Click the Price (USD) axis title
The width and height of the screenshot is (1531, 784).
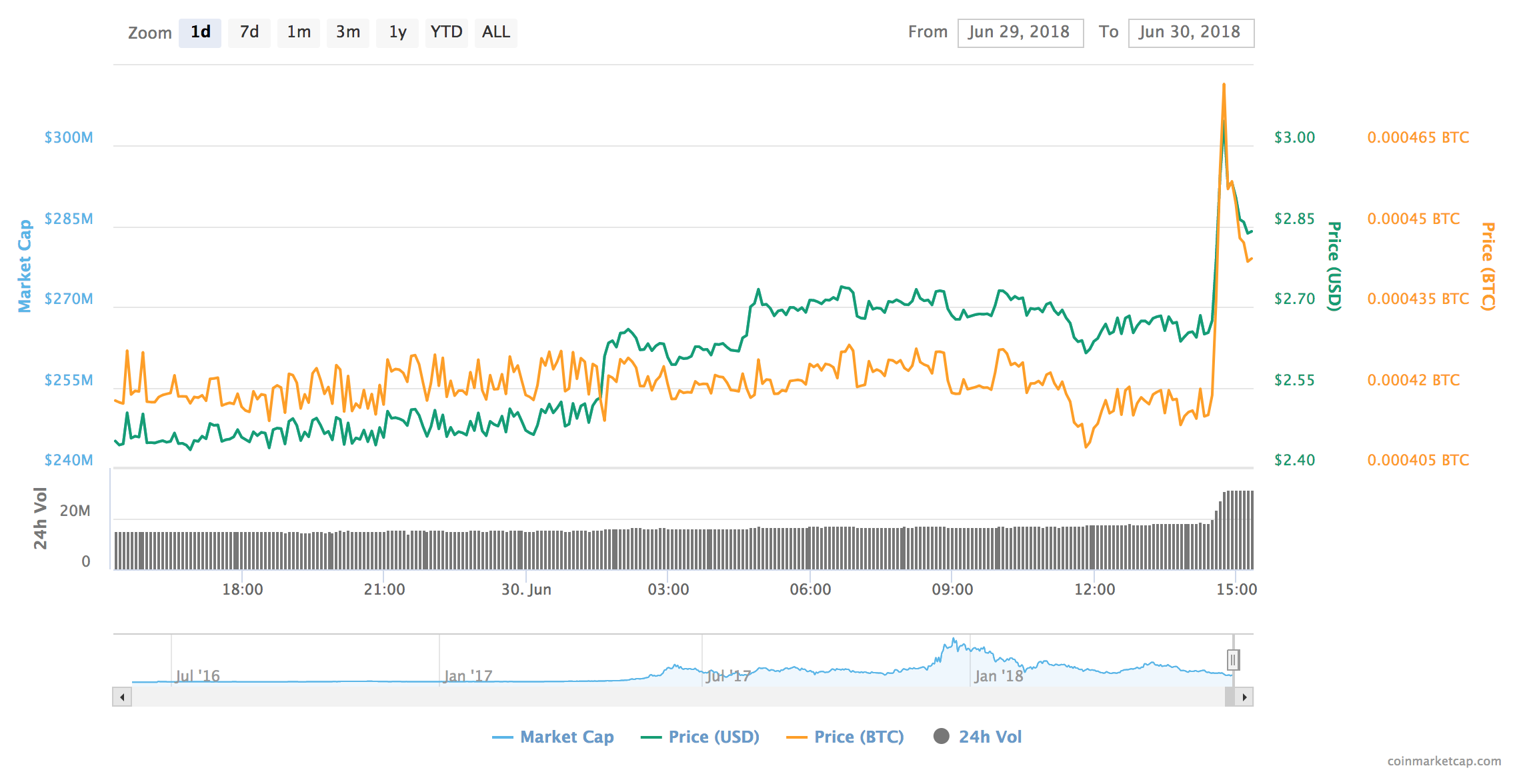point(1334,266)
